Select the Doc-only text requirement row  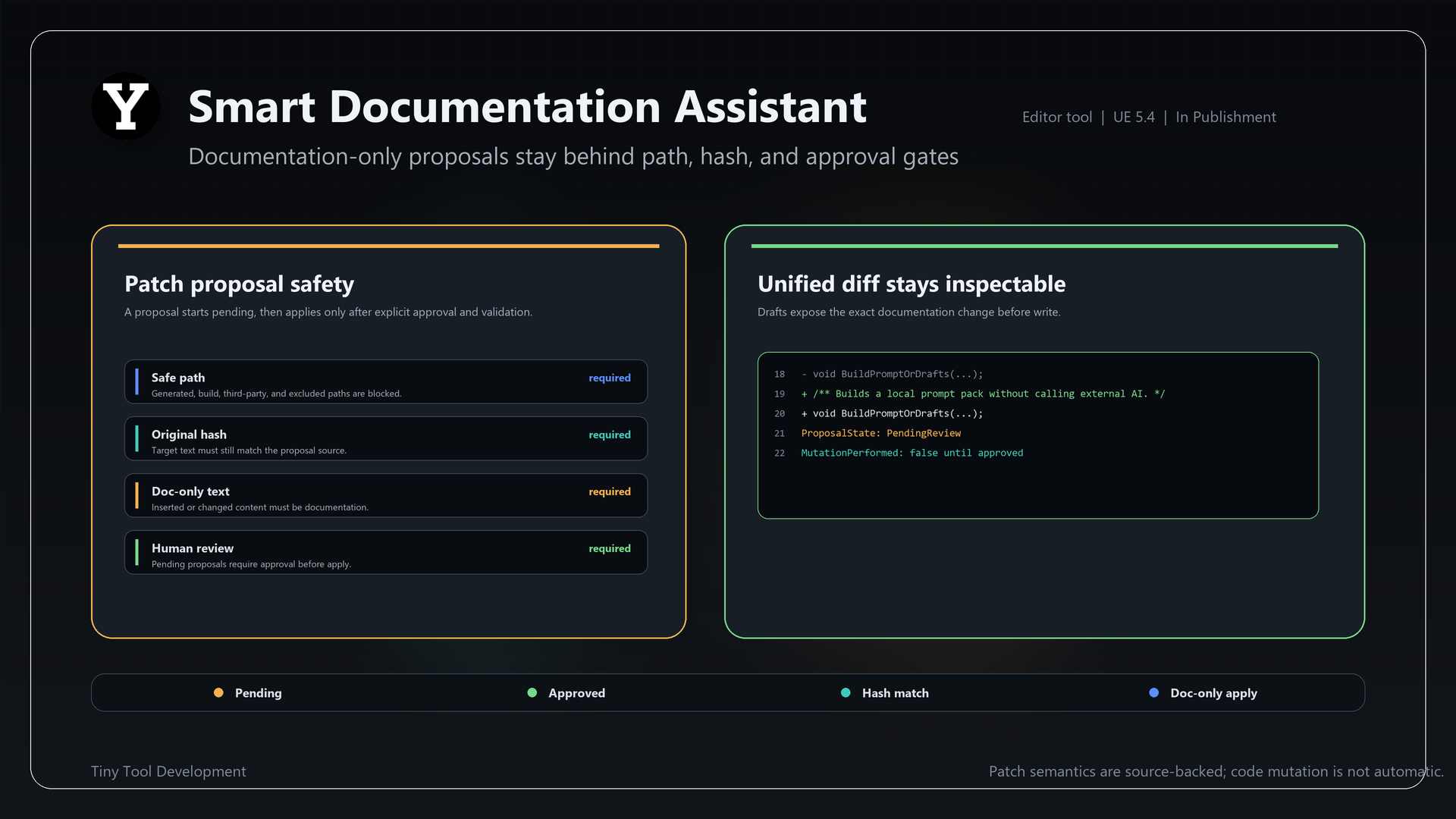[x=386, y=495]
